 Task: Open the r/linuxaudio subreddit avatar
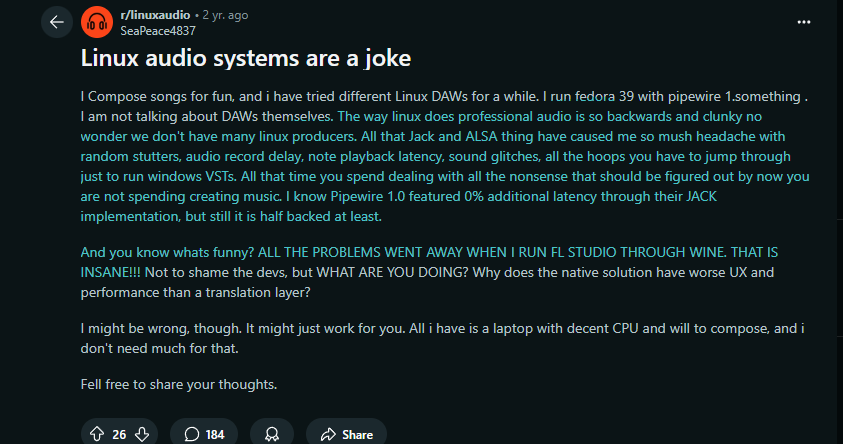96,21
